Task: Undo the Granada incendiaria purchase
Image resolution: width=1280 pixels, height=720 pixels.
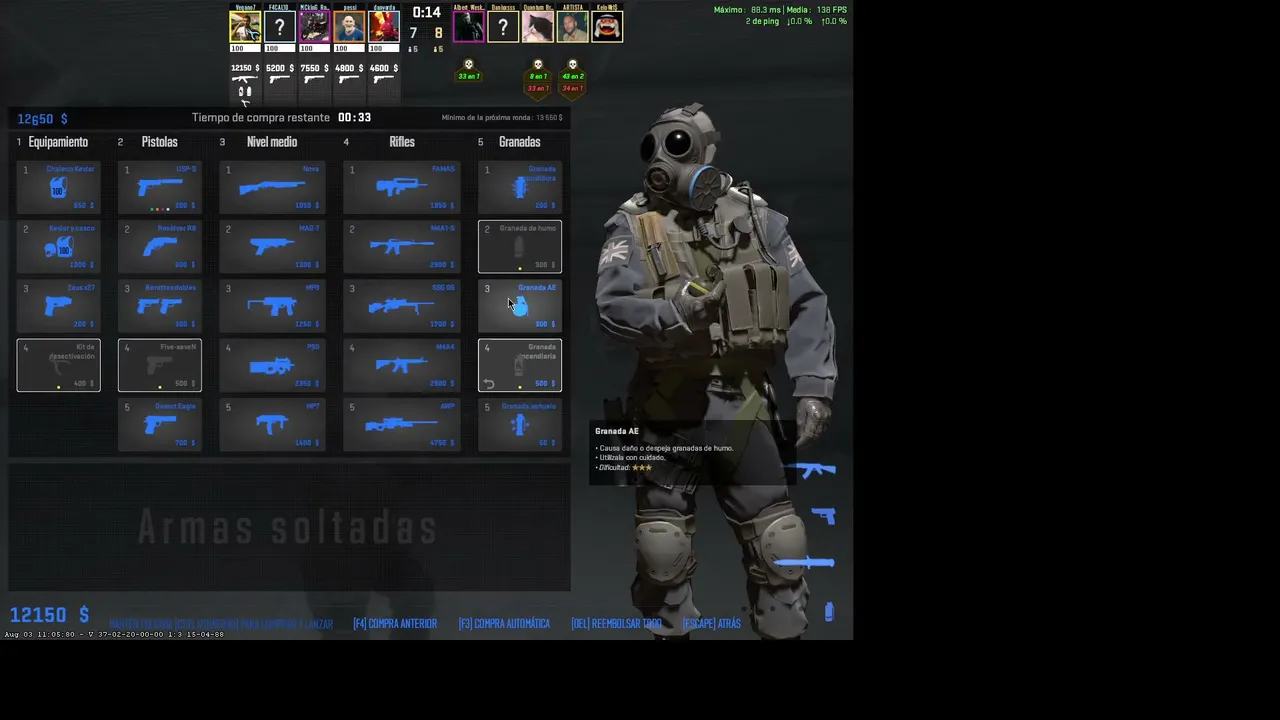Action: click(x=488, y=384)
